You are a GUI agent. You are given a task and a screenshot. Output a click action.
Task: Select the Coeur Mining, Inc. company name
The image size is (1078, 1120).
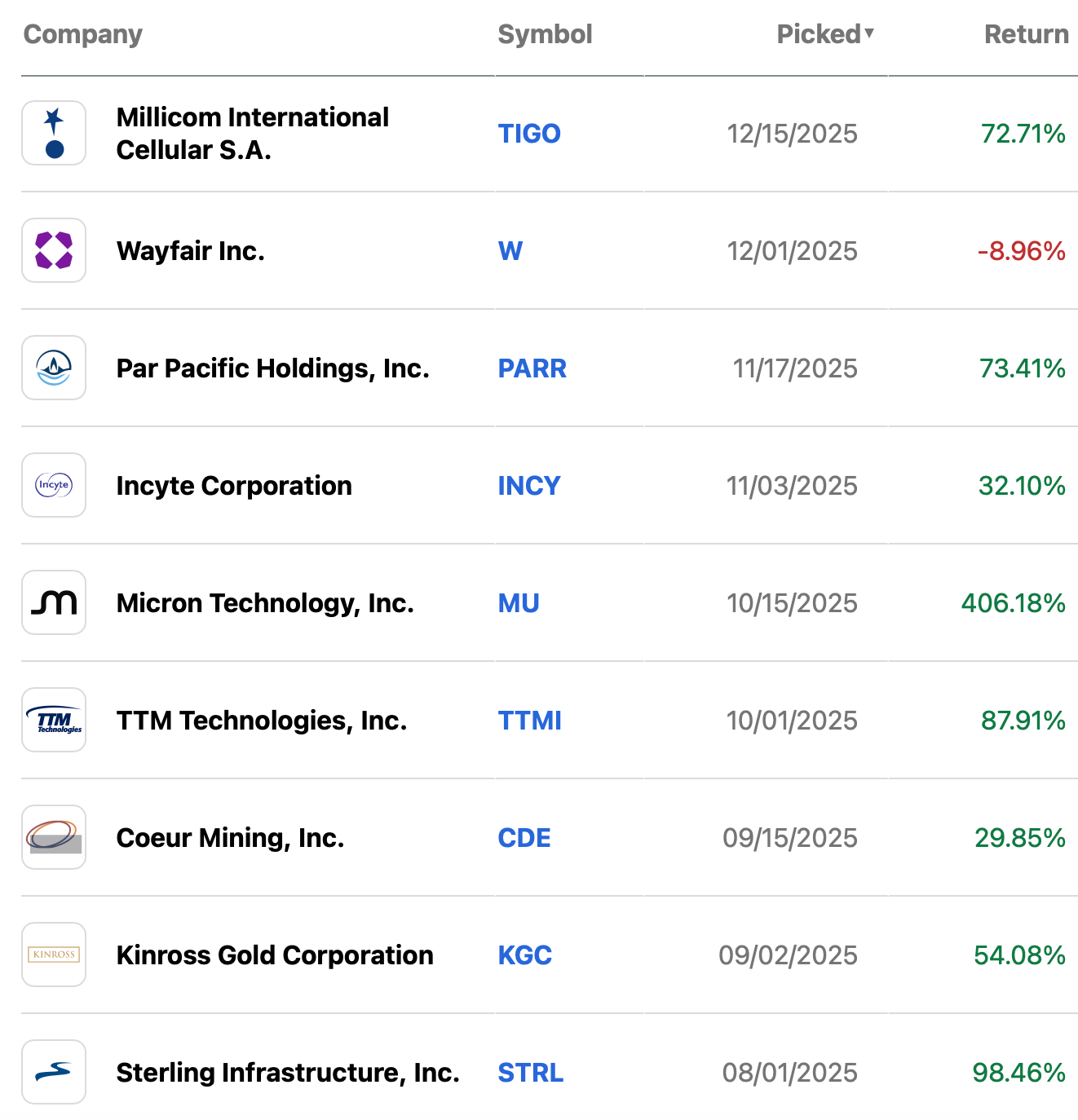coord(231,838)
